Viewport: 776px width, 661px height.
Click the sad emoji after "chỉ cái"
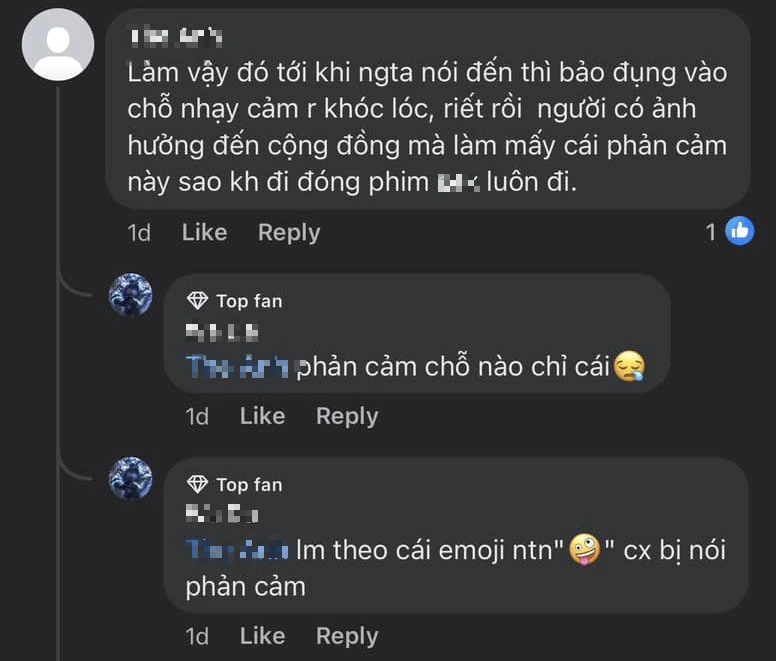629,367
